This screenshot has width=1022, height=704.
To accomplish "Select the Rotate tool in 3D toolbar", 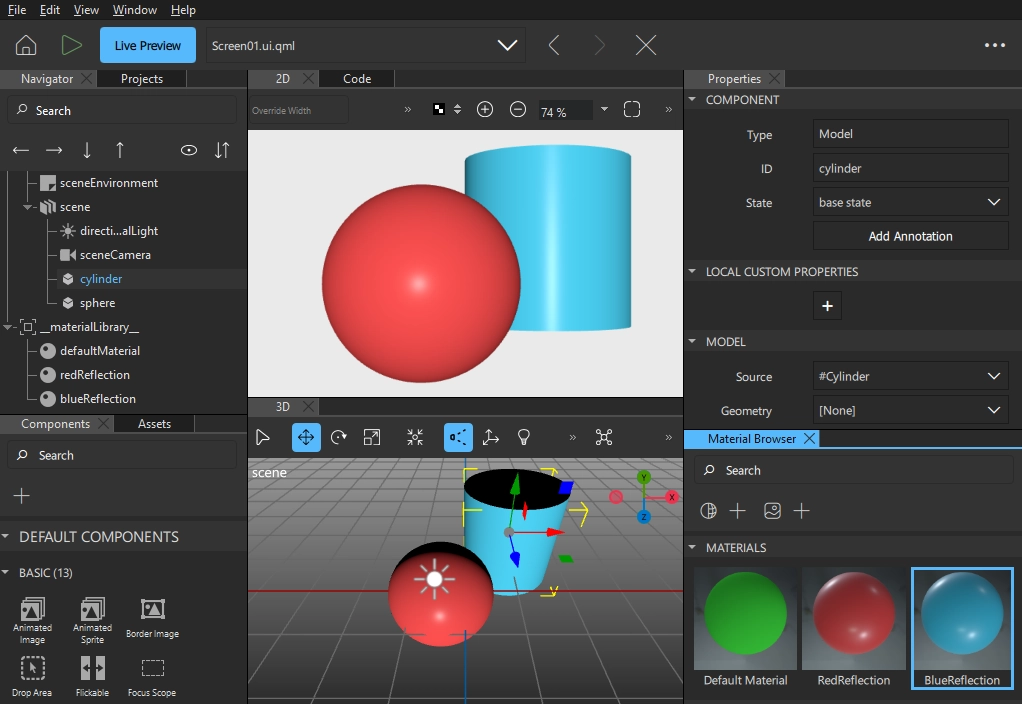I will pyautogui.click(x=339, y=437).
